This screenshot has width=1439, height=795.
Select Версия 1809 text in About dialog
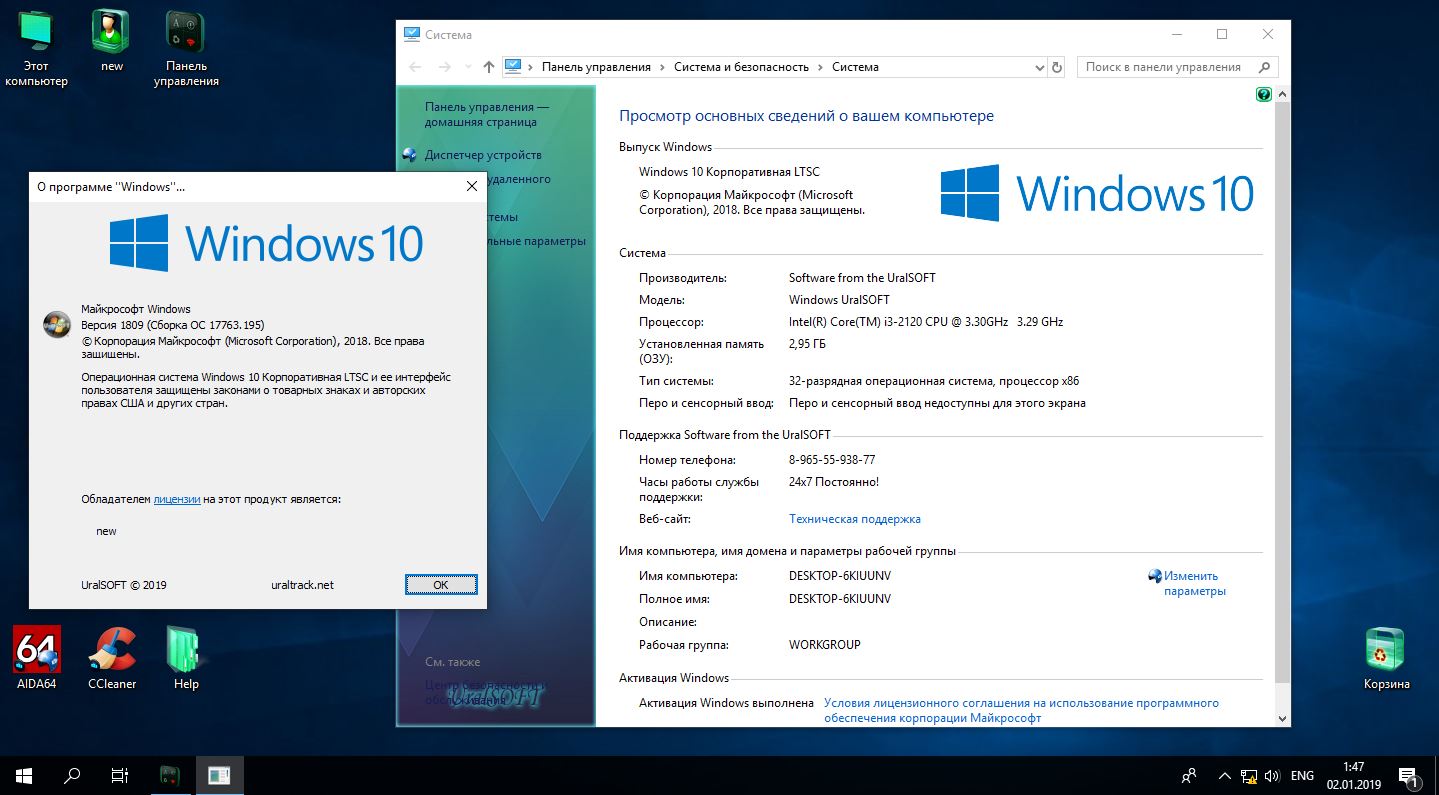(x=172, y=325)
